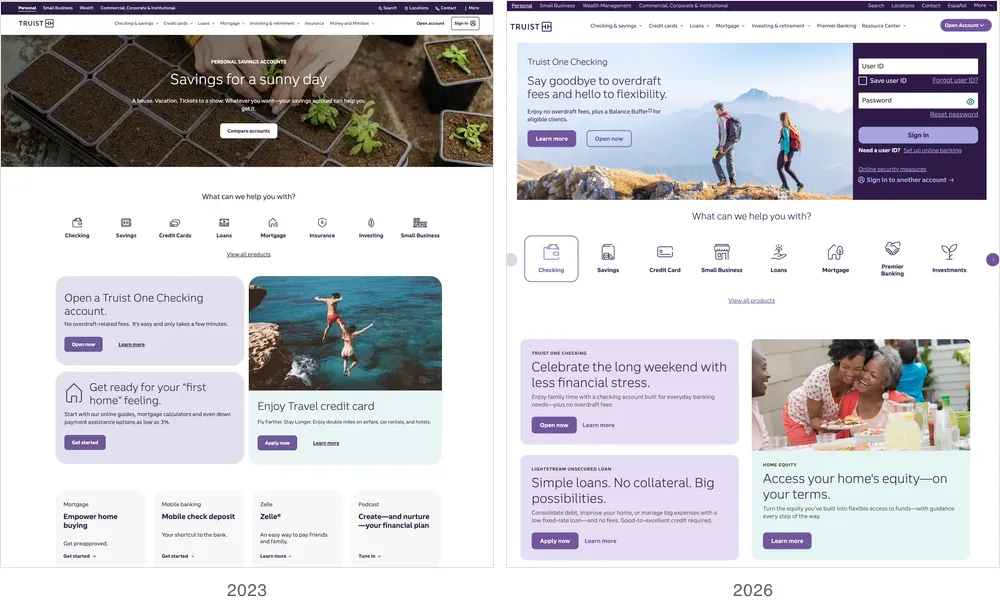Expand Checking & savings menu in 2023 page

(136, 24)
